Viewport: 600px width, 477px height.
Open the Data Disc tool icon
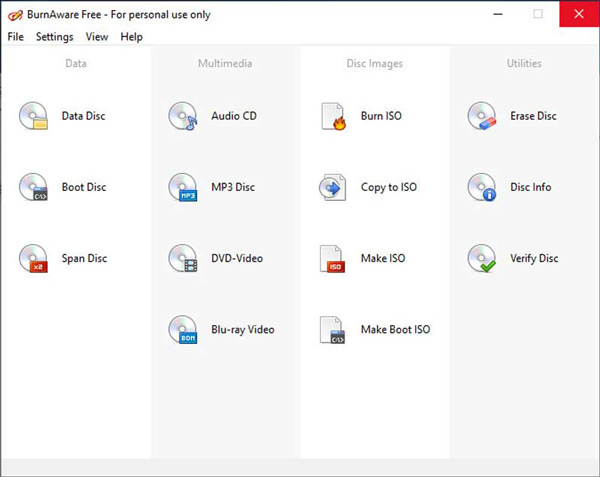click(33, 116)
